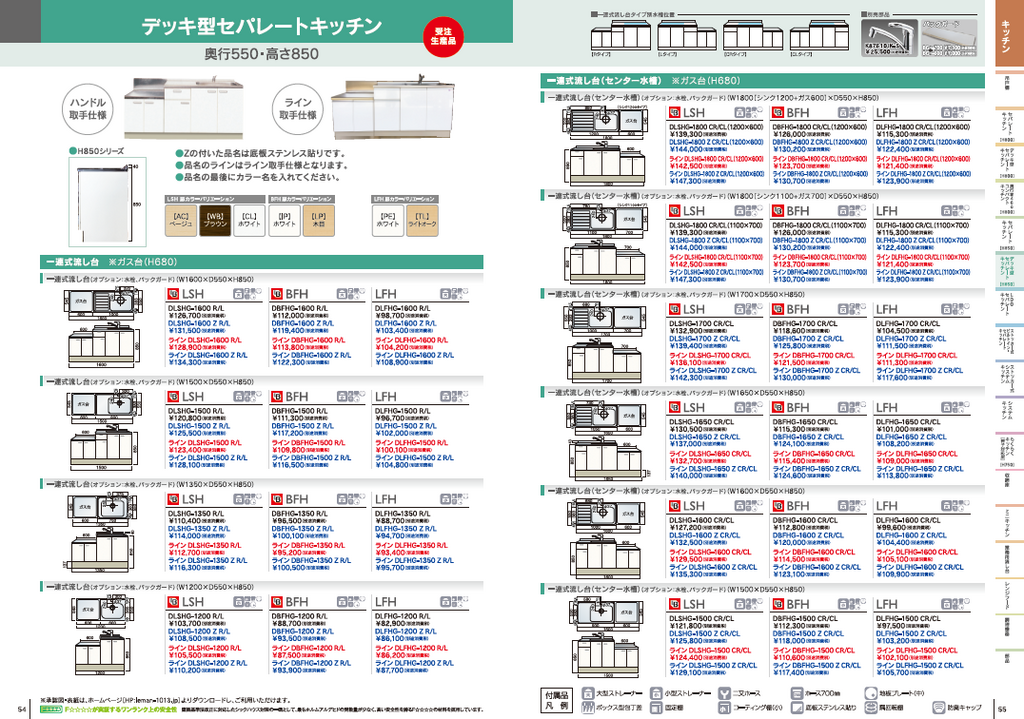
Task: Click the W1600 sink top-view diagram on left page
Action: (103, 302)
